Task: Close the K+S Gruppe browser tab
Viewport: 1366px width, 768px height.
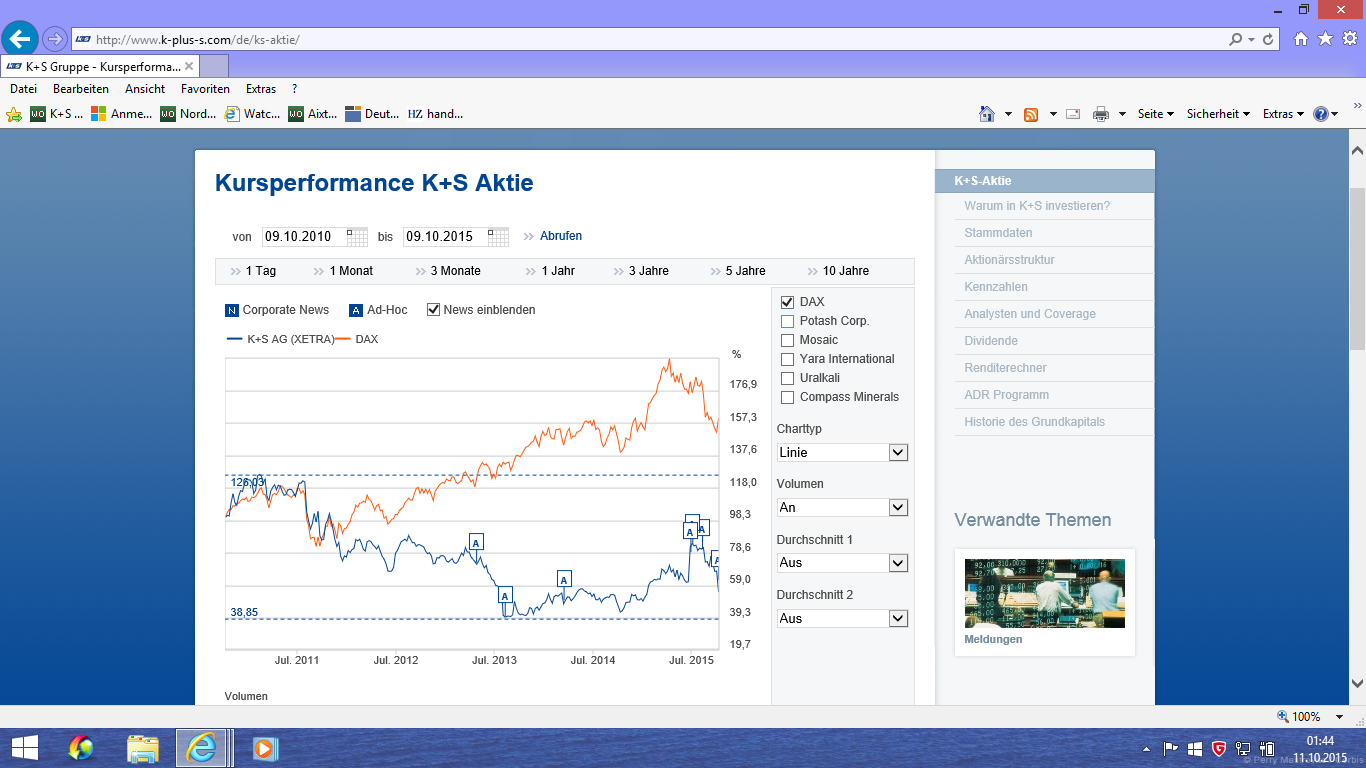Action: [x=189, y=67]
